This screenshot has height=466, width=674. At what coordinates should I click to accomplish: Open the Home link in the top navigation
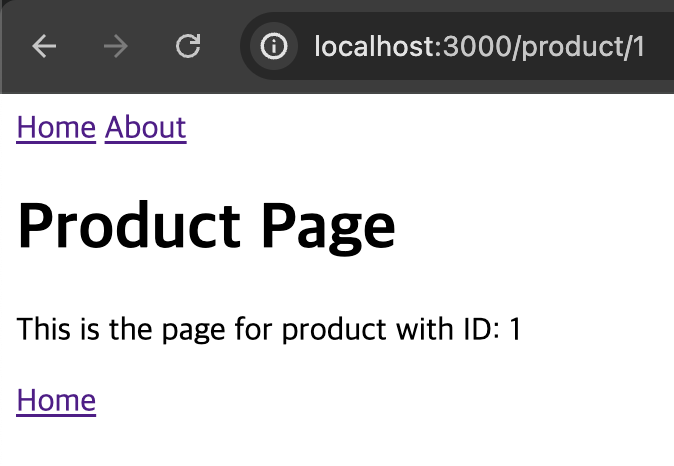point(56,128)
